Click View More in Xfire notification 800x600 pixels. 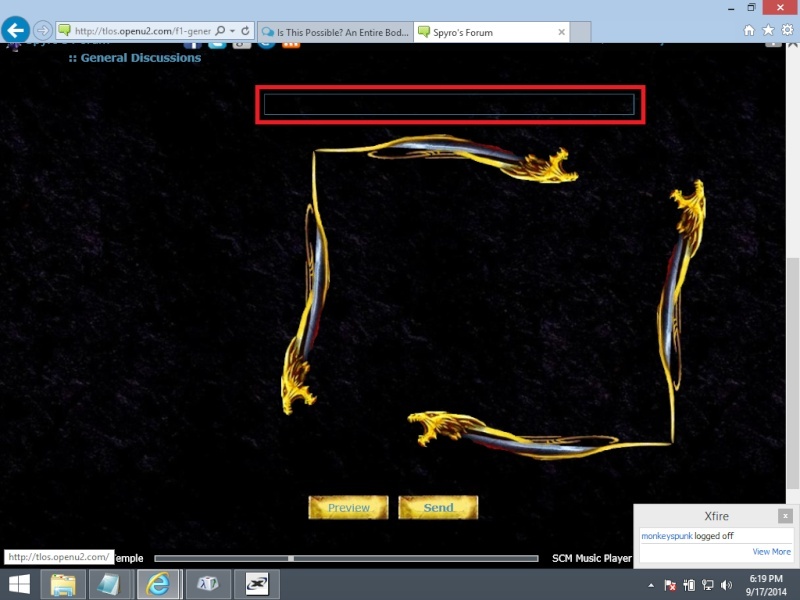[771, 552]
